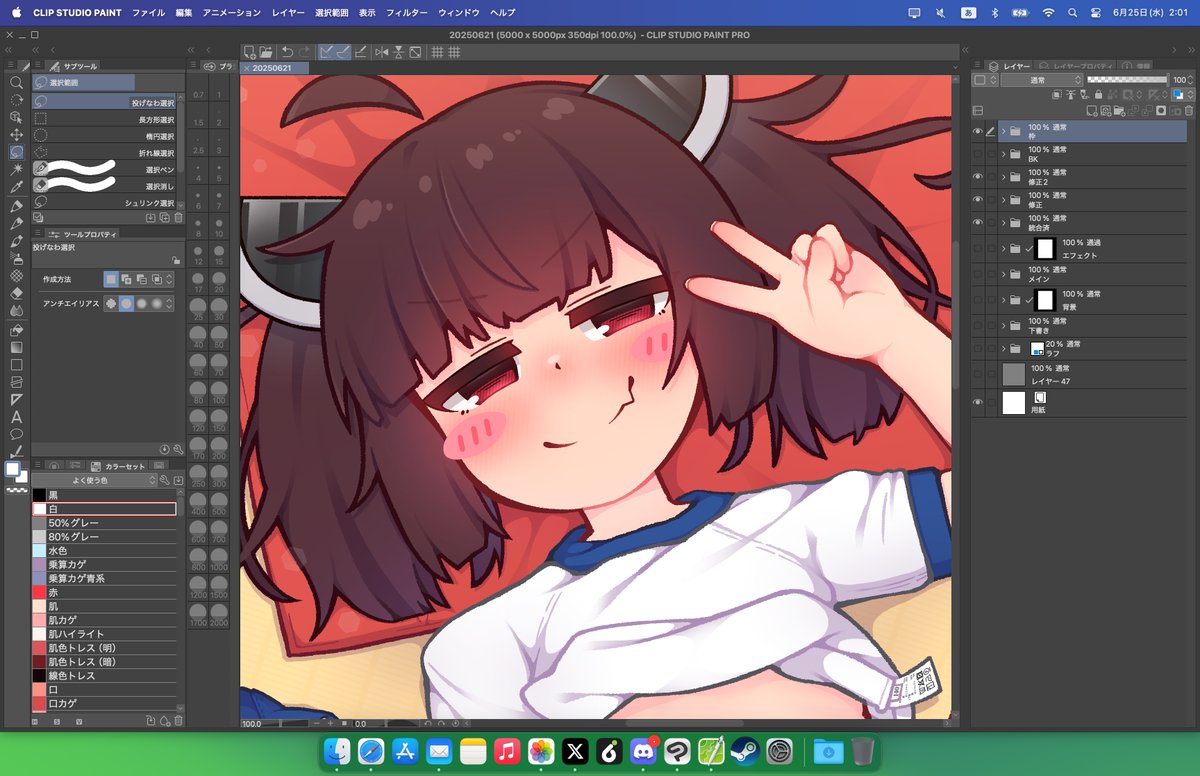Click the Redo arrow in the command bar
Screen dimensions: 1200x776
pos(303,52)
